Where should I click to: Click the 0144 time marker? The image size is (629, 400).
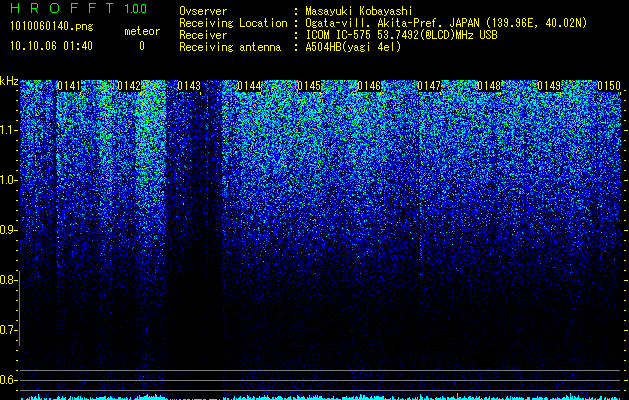(249, 86)
